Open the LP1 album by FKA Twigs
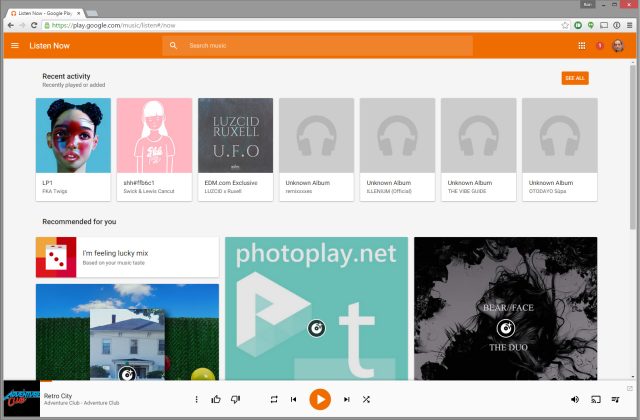The height and width of the screenshot is (420, 640). coord(73,149)
